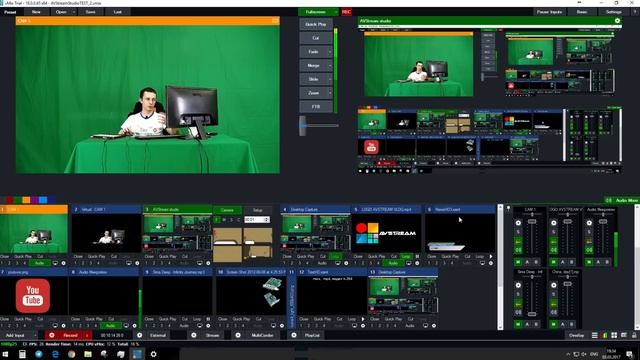This screenshot has height=360, width=640.
Task: Click the Quick Play transition button
Action: coord(316,24)
